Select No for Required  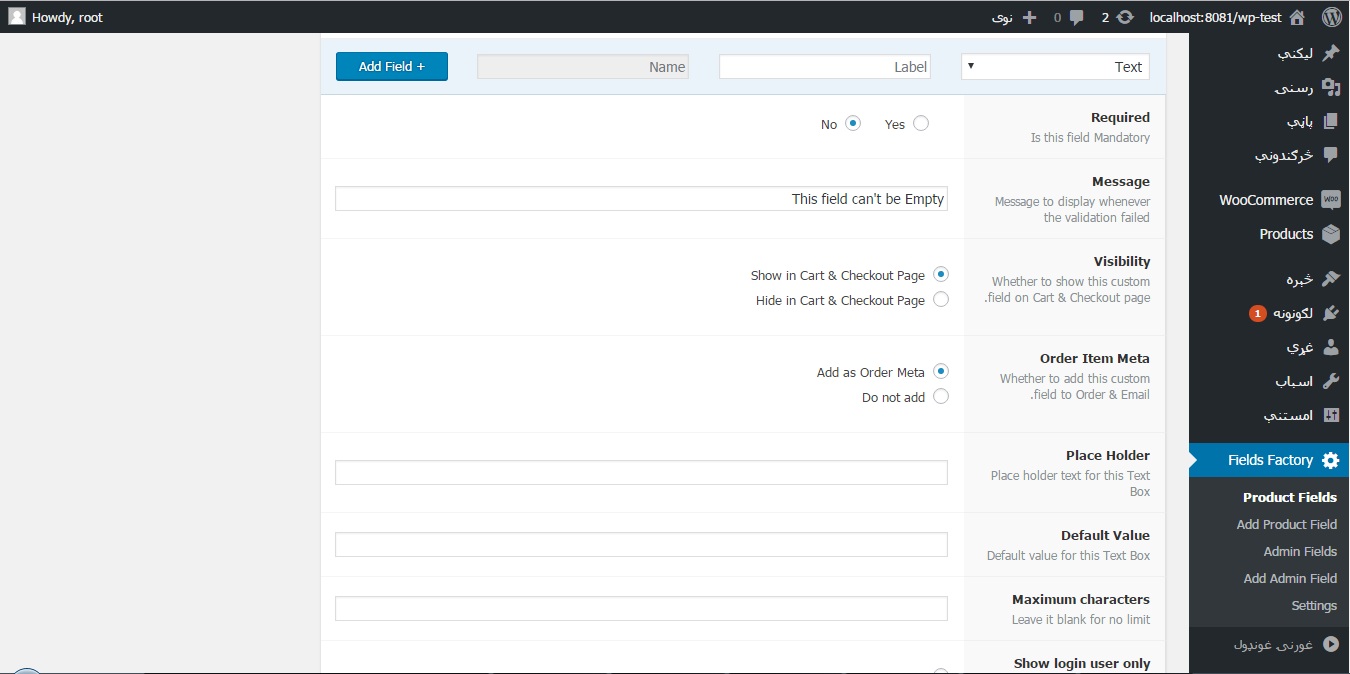point(853,123)
